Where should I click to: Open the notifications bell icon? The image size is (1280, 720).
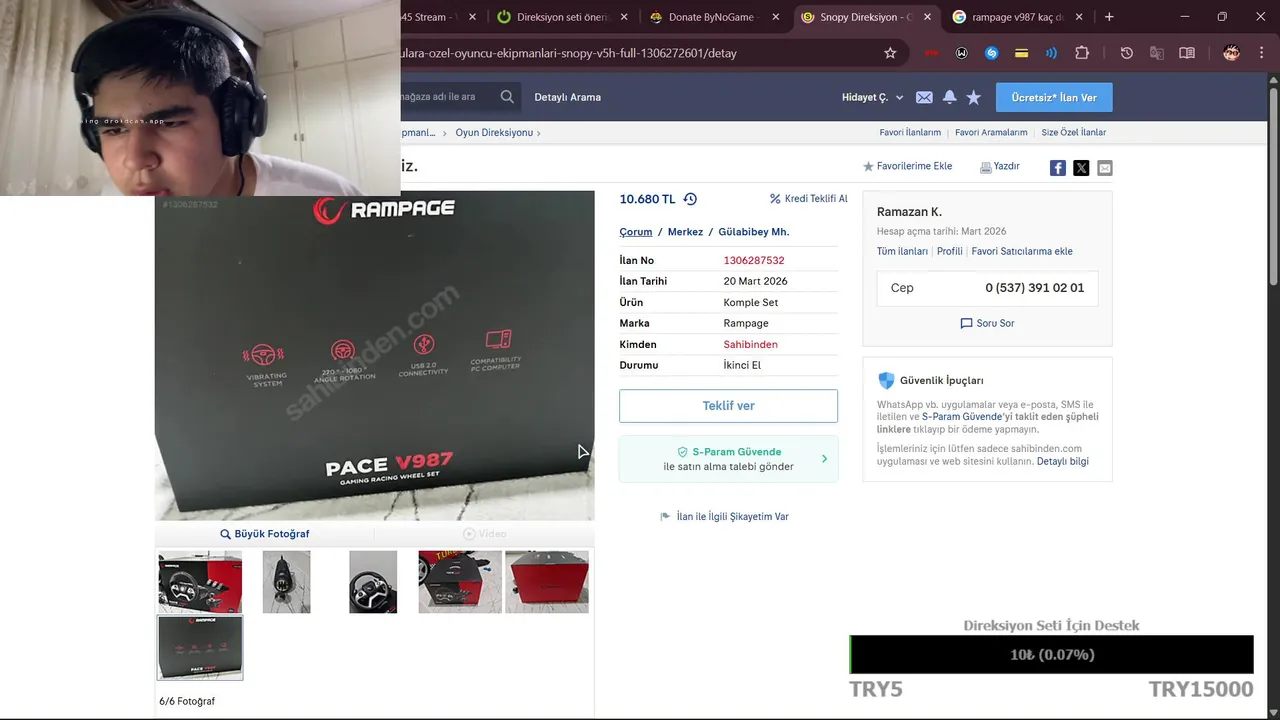[x=949, y=97]
